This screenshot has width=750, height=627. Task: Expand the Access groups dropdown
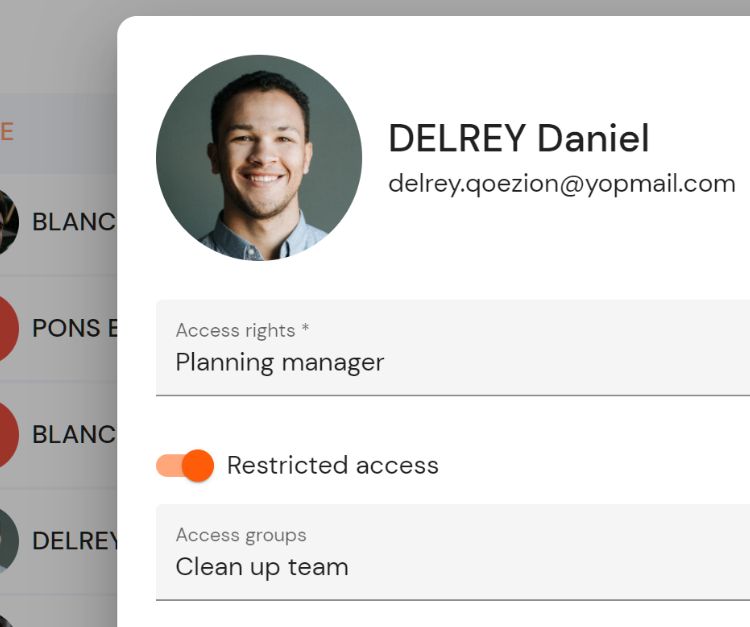coord(453,552)
